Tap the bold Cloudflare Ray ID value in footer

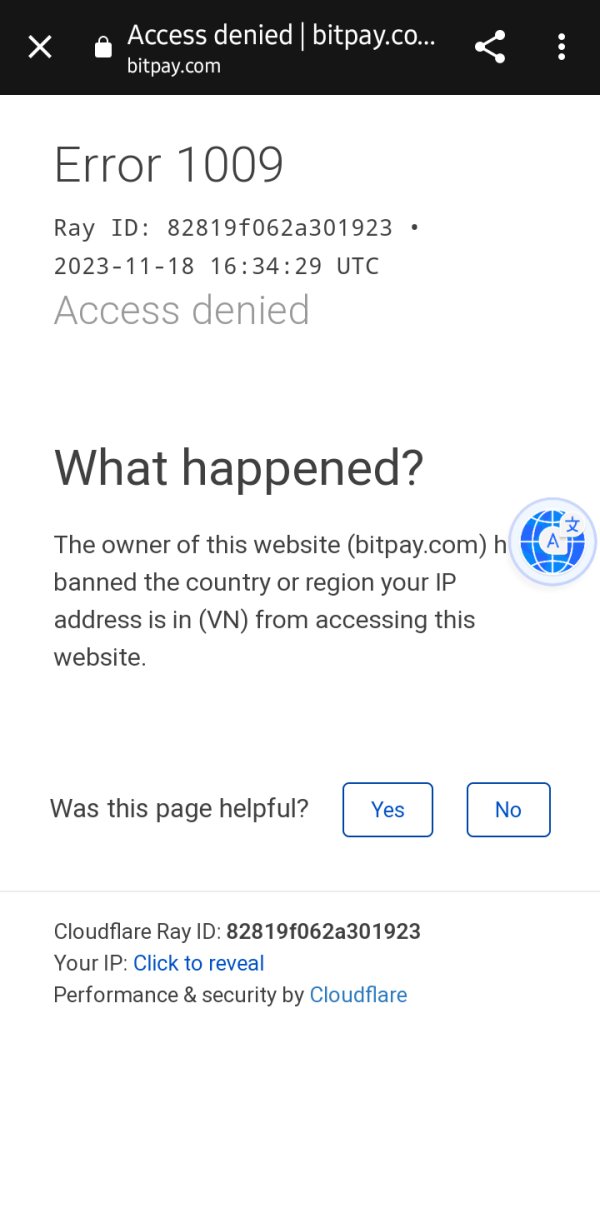[x=323, y=932]
